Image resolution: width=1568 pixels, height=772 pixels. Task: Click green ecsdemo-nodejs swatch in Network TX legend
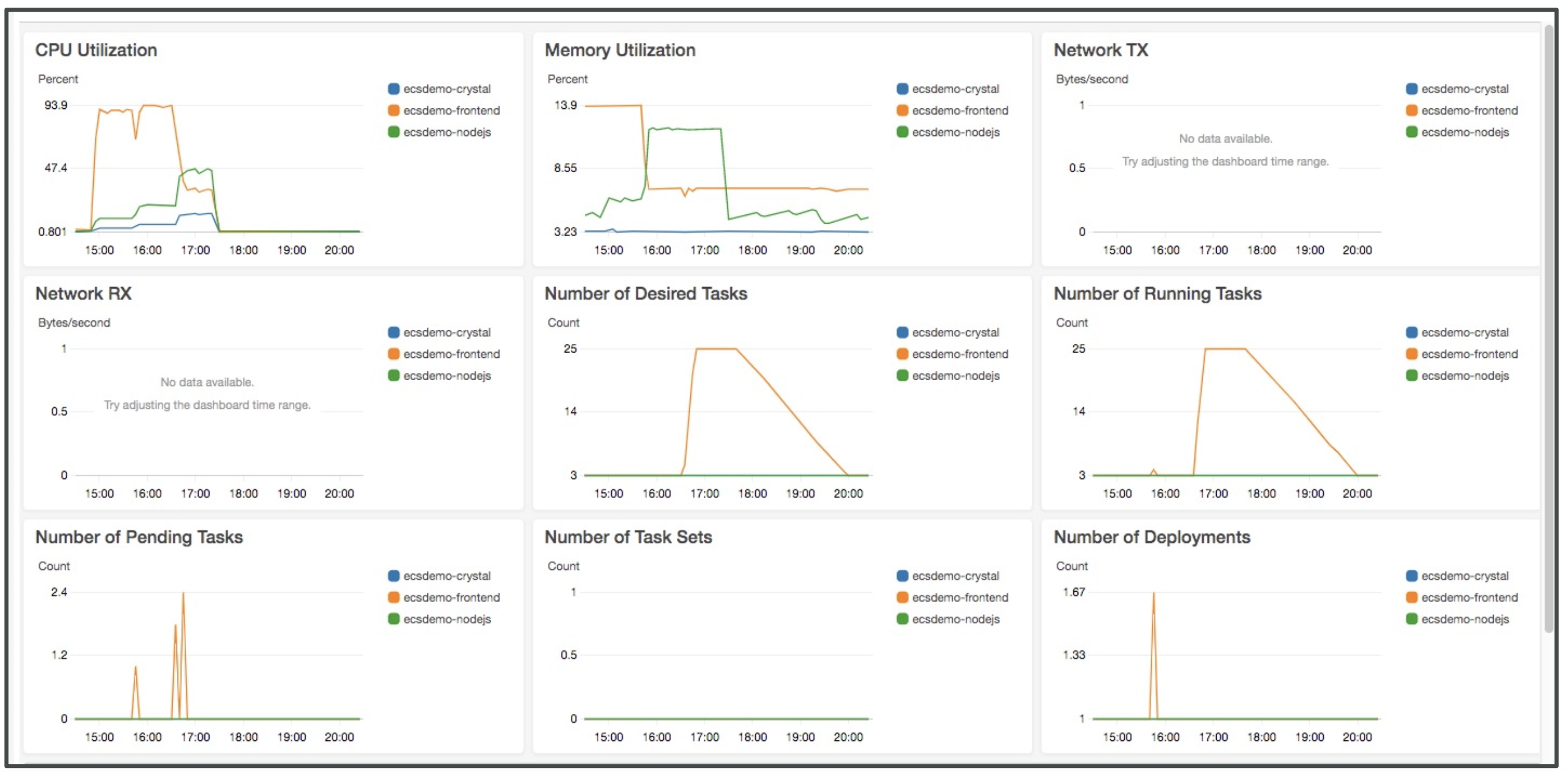point(1412,132)
